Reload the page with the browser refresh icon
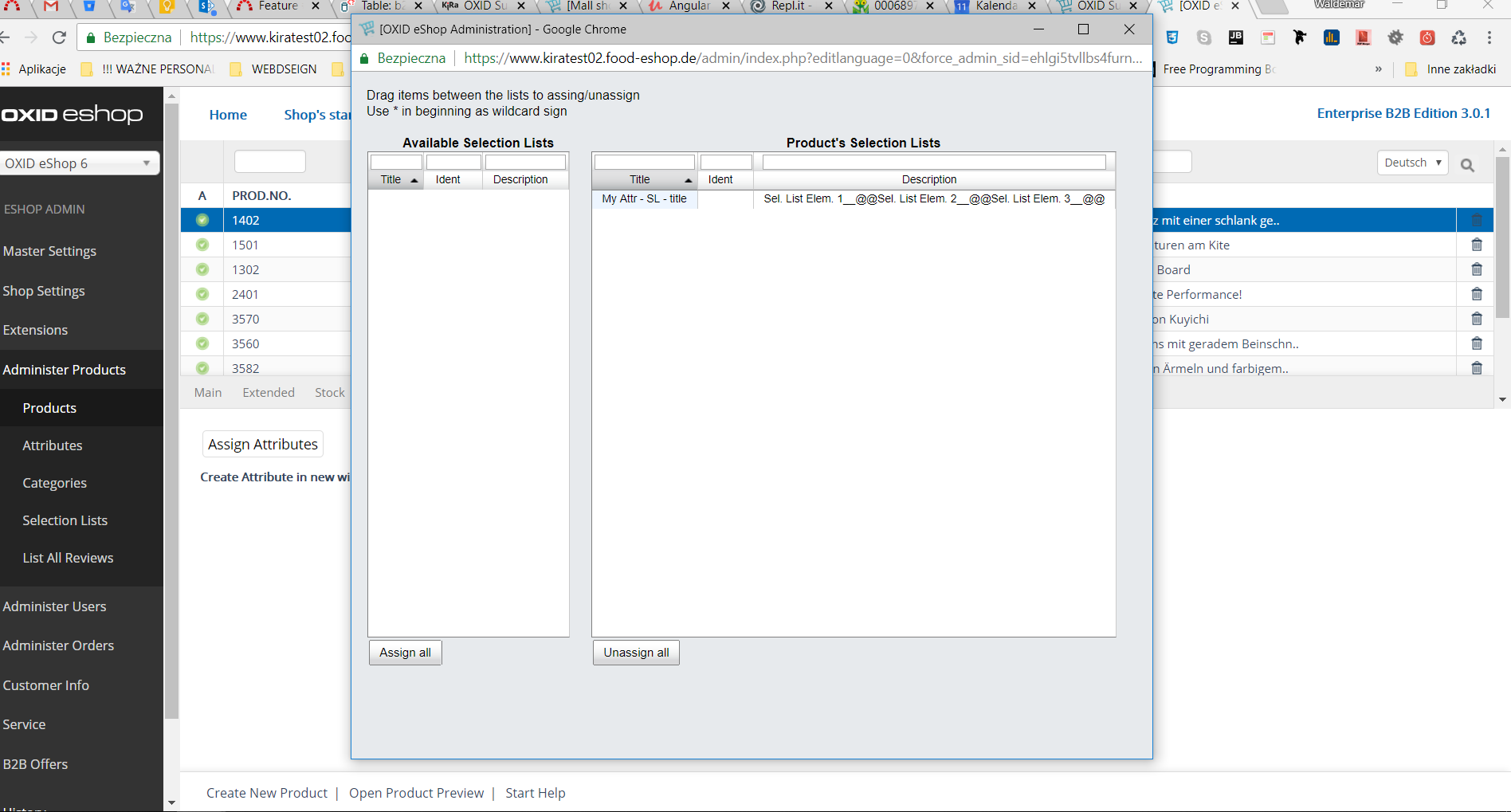 (59, 37)
